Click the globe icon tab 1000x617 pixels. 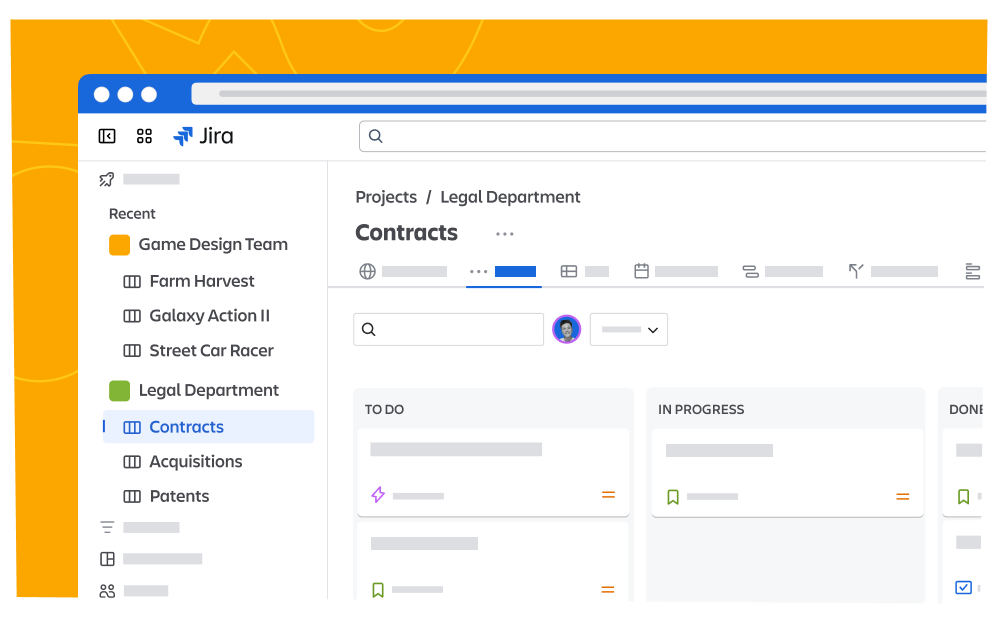pos(368,271)
